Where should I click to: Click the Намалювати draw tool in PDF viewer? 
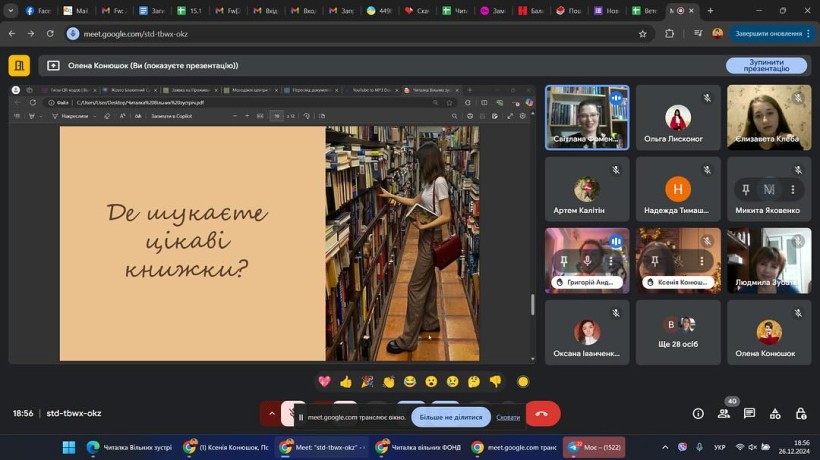[x=74, y=116]
